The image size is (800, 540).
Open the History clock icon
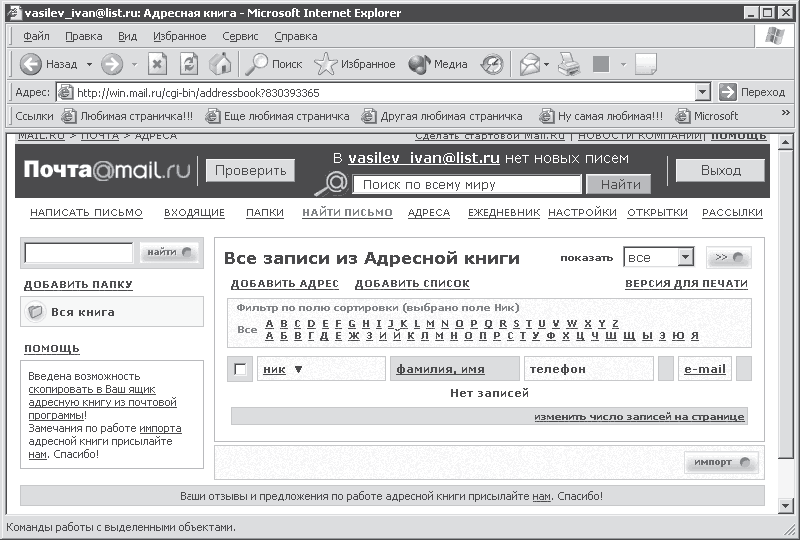tap(492, 64)
